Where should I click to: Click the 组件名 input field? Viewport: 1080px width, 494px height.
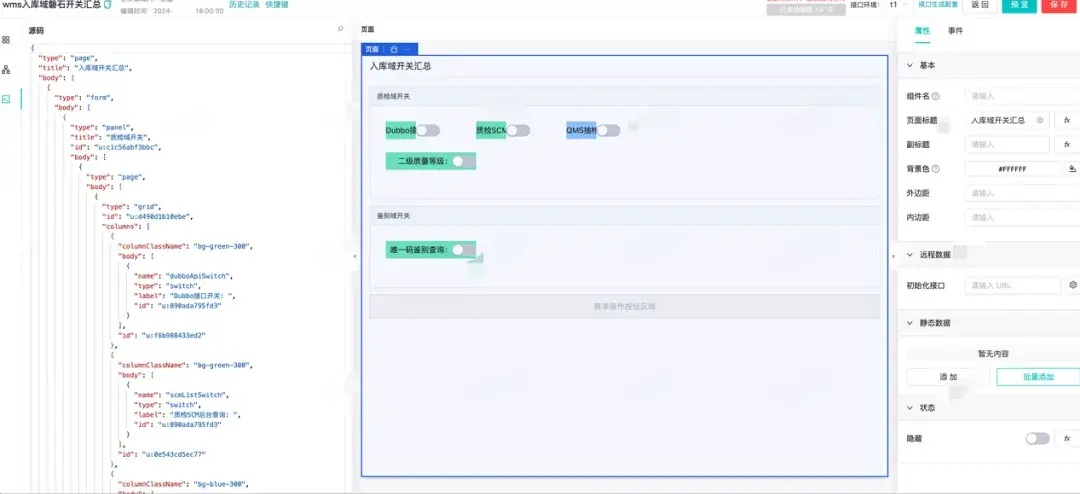(1022, 96)
